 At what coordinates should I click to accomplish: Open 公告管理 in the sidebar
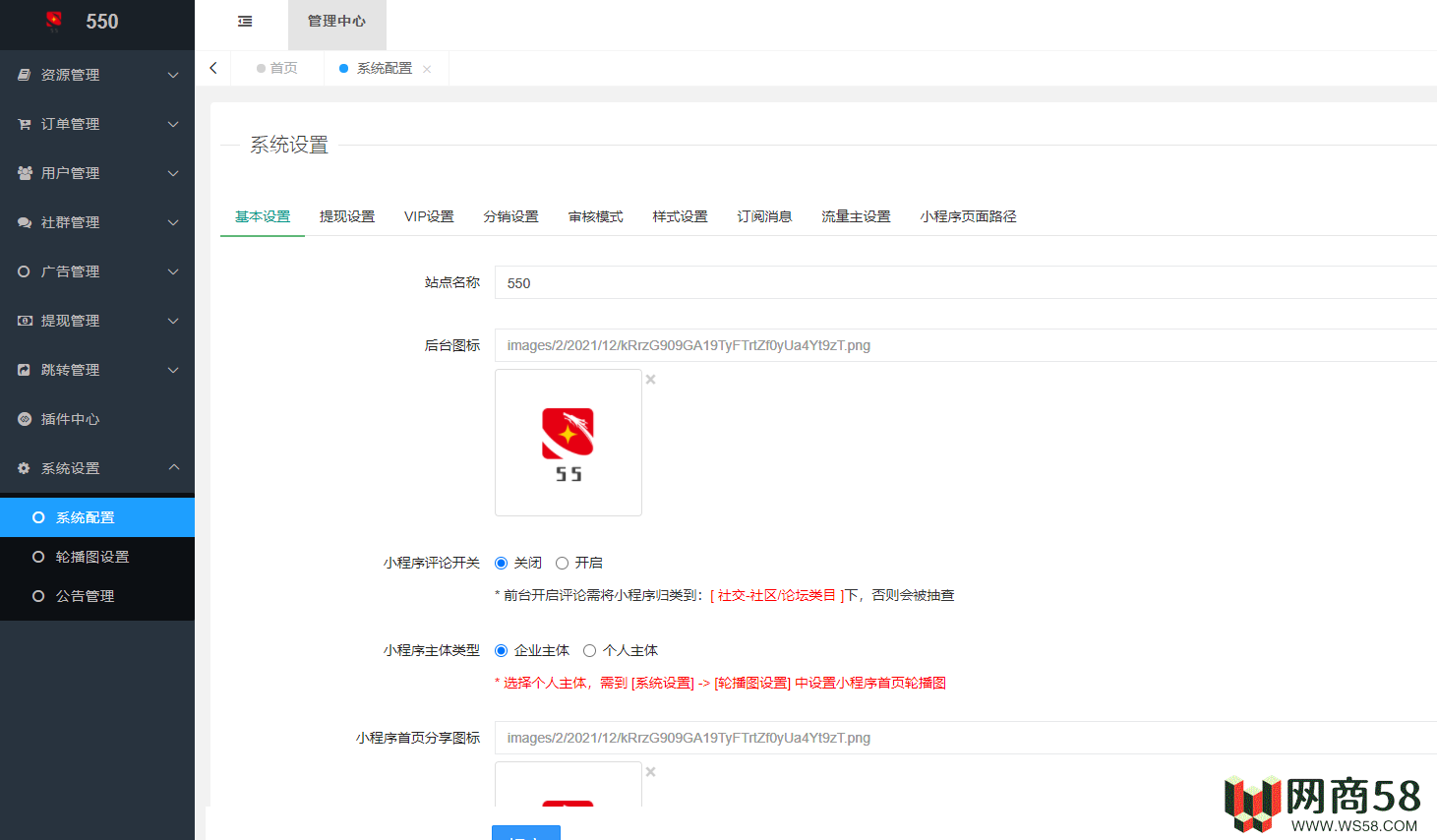coord(97,596)
